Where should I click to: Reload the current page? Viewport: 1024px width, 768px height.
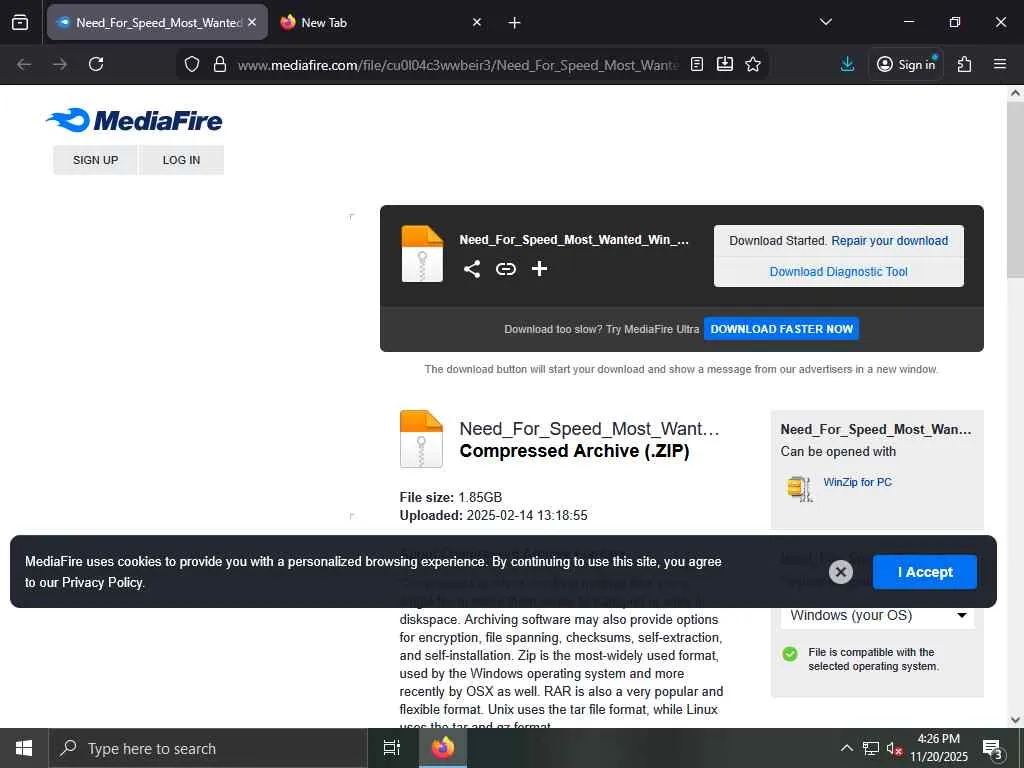pos(96,64)
